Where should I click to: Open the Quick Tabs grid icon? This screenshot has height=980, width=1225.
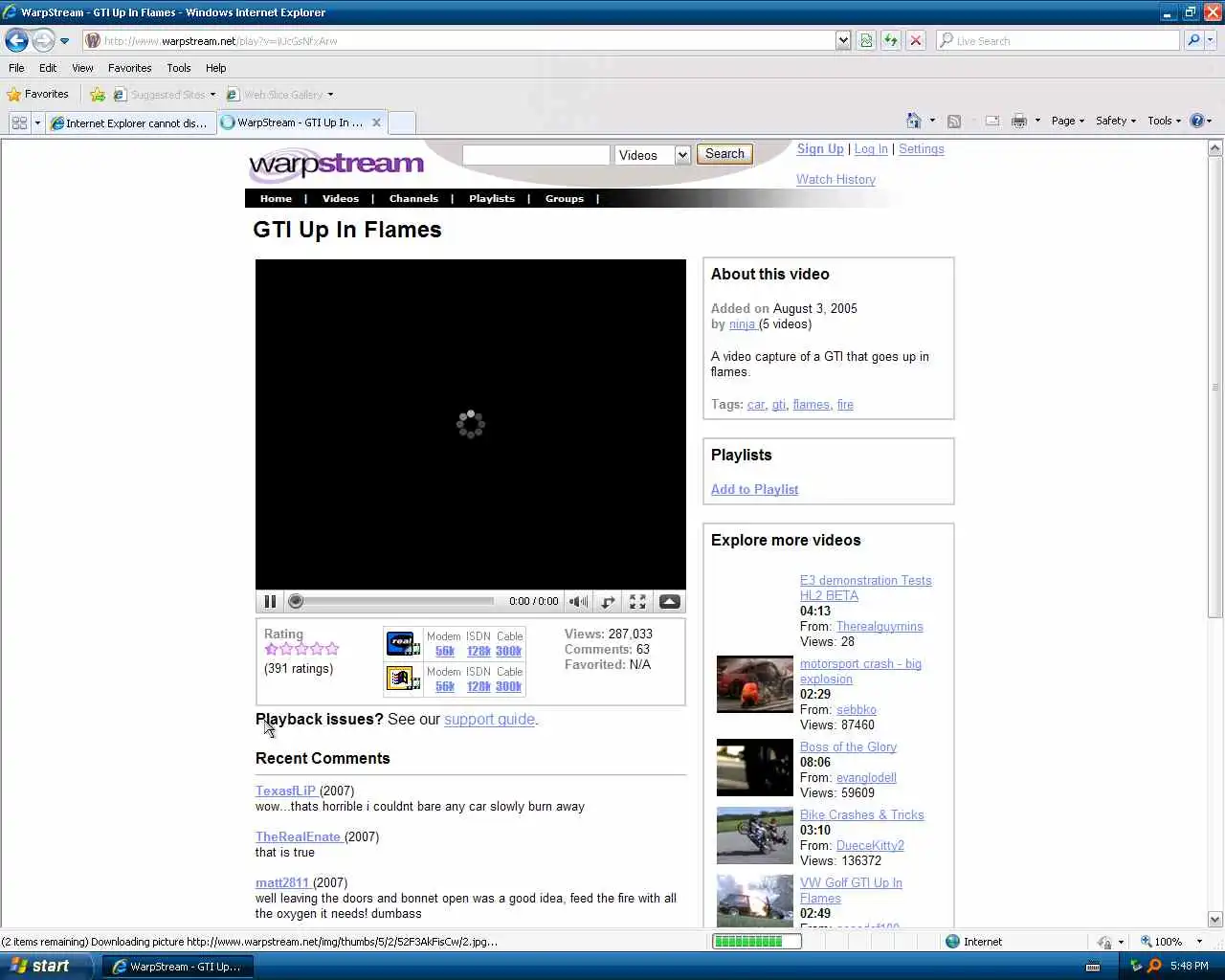19,122
